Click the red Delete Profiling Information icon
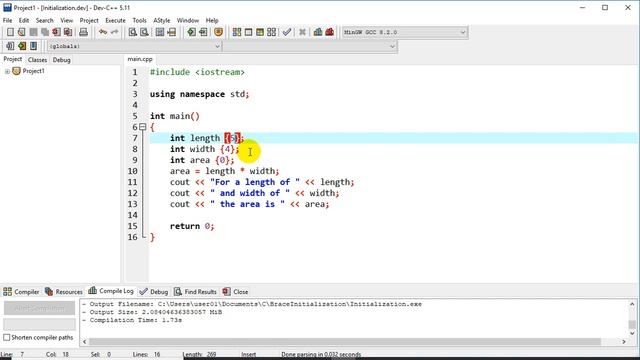 click(x=329, y=32)
